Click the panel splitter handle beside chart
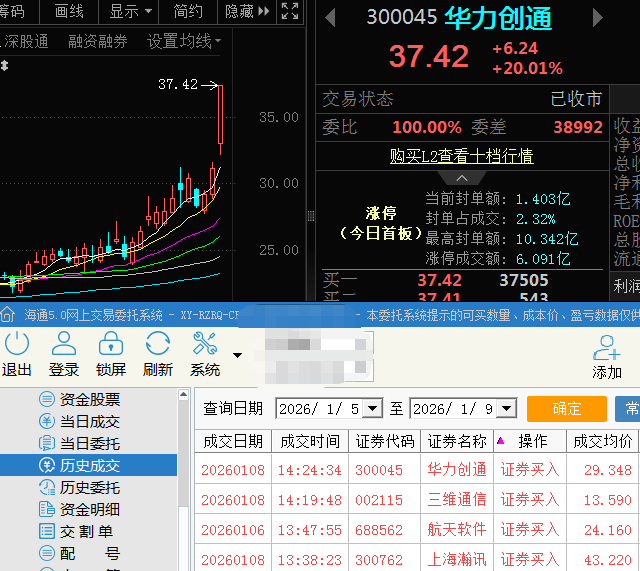 point(311,216)
